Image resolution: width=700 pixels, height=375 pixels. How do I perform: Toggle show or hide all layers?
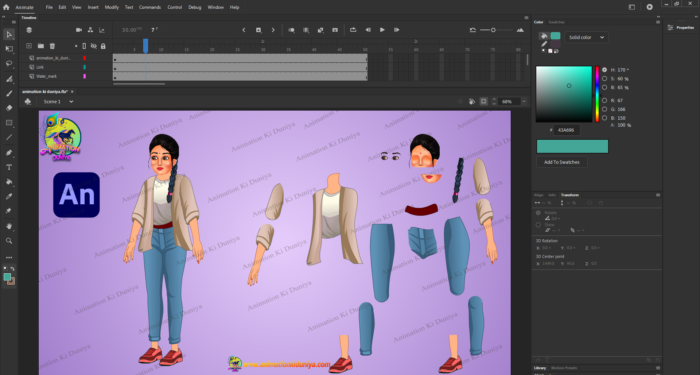point(94,46)
